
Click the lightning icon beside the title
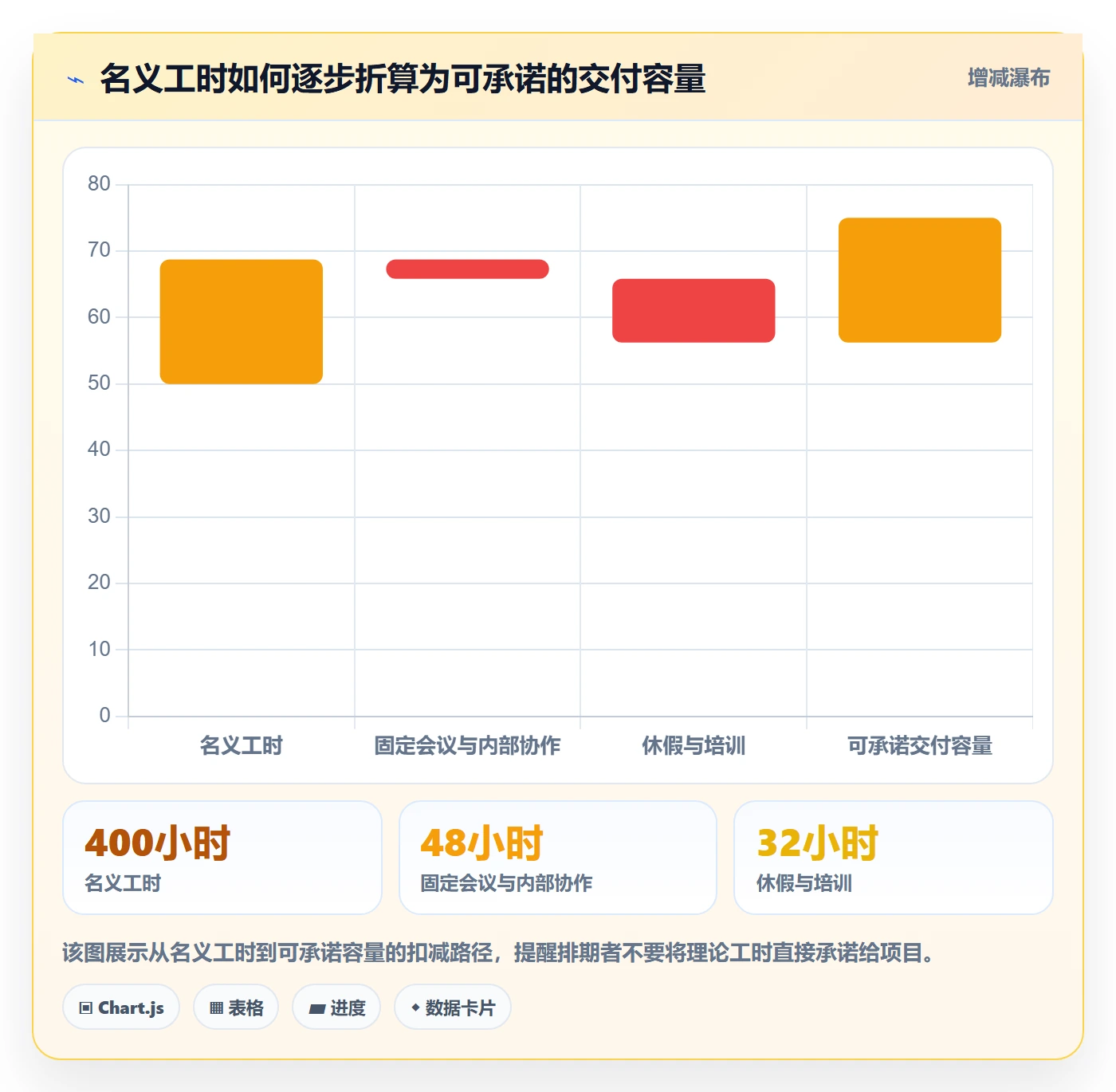76,80
